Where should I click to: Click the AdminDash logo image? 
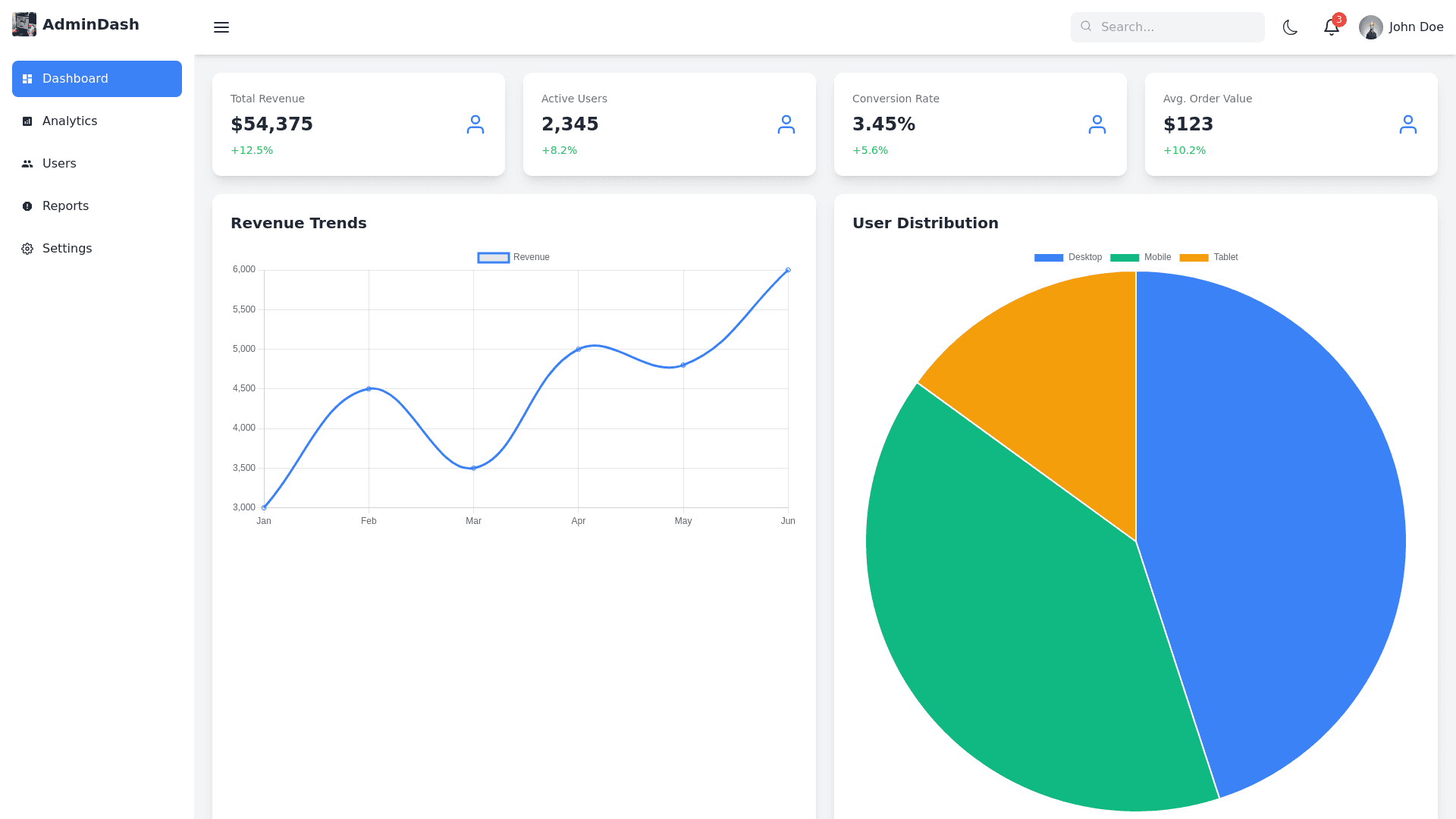click(24, 24)
